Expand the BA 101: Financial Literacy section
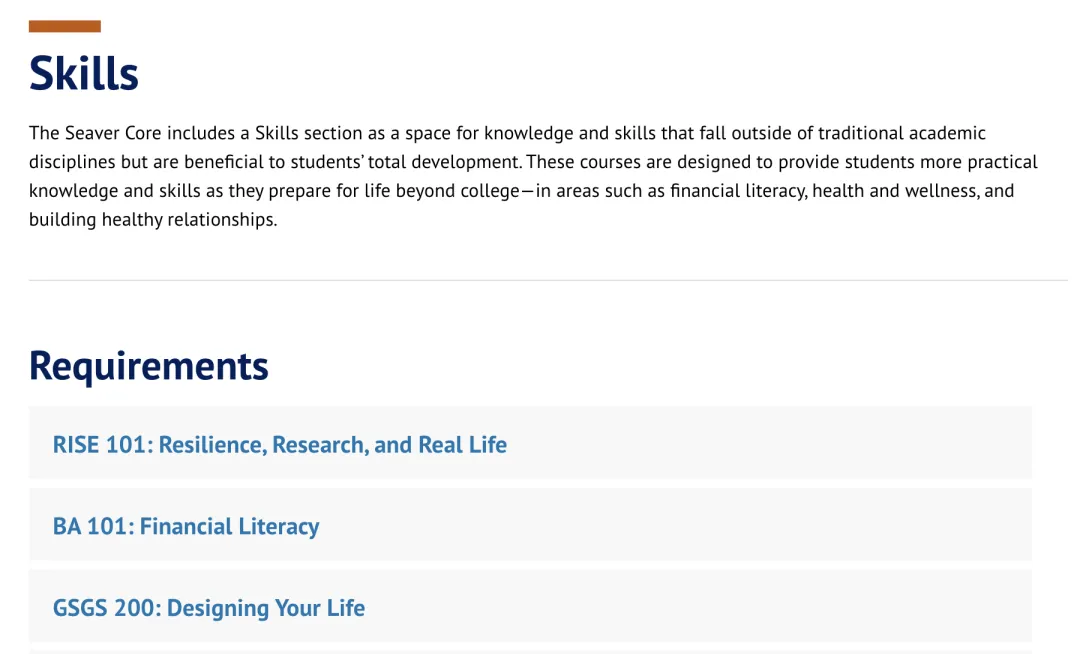1080x654 pixels. 530,525
